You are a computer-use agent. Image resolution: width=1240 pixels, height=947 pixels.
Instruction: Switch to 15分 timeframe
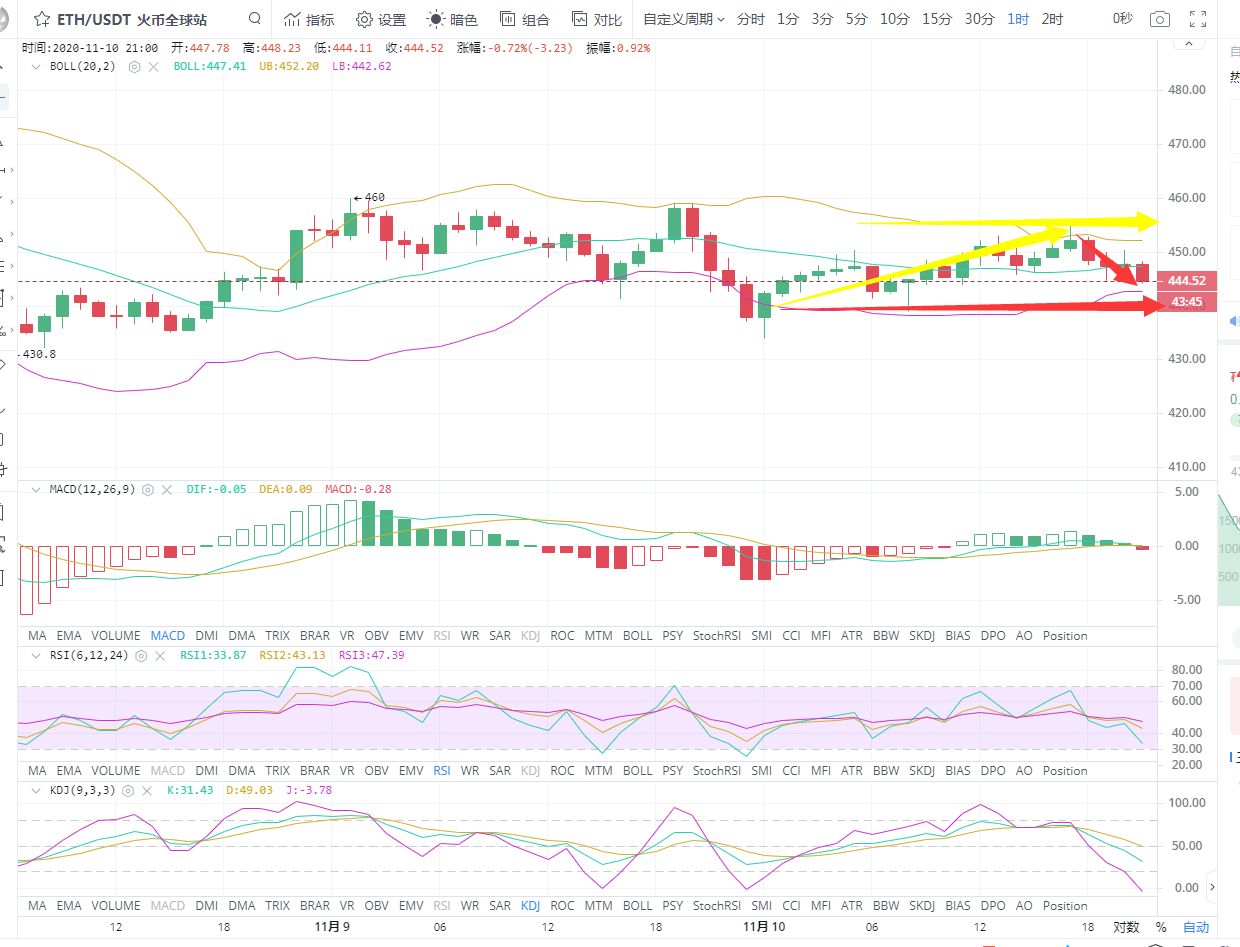936,19
